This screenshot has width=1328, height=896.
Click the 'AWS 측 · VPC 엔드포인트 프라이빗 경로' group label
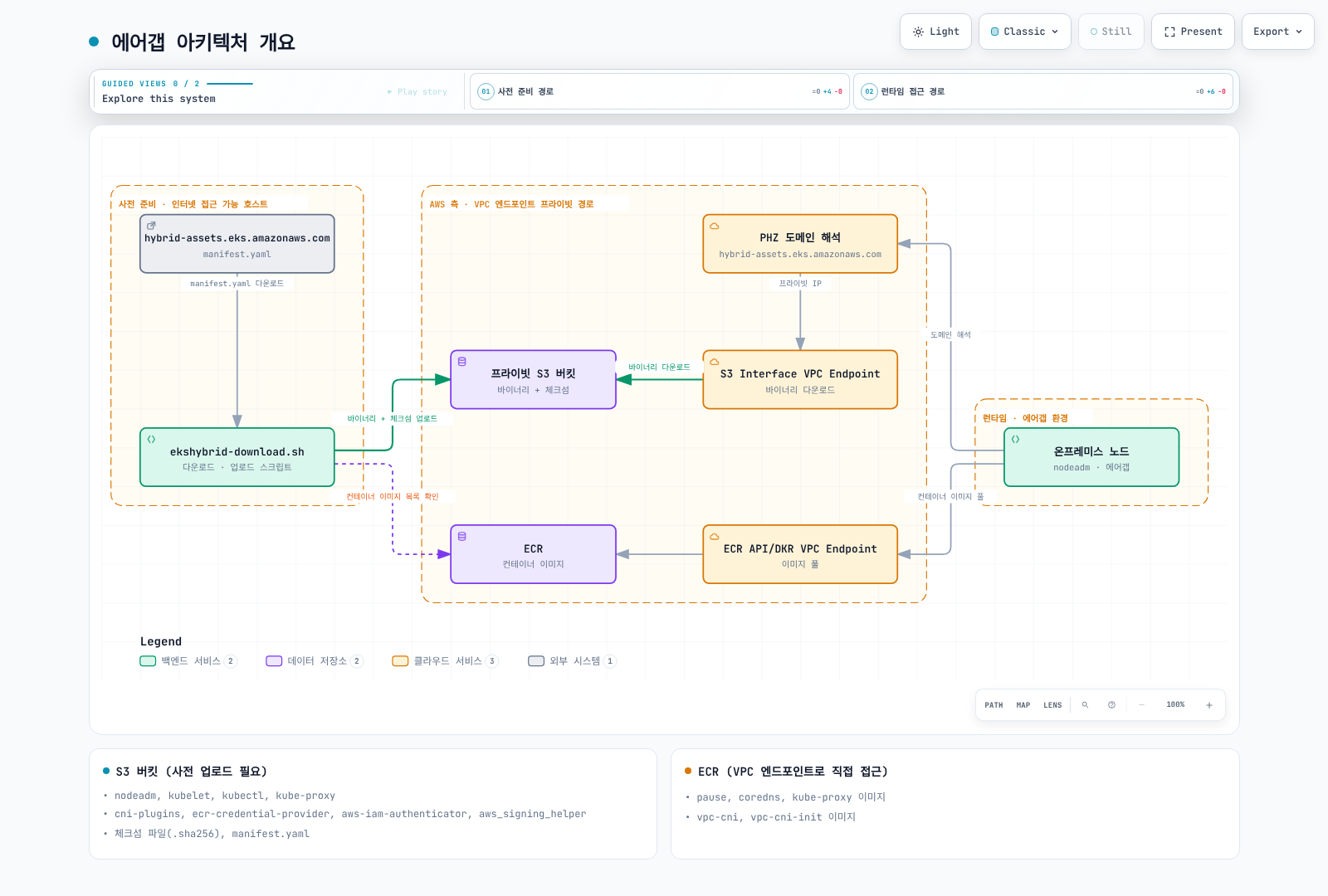click(x=511, y=204)
